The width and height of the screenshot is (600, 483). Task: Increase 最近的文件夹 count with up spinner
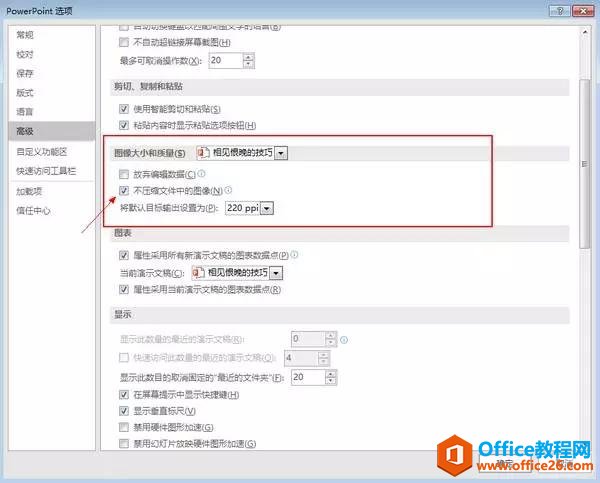coord(331,374)
